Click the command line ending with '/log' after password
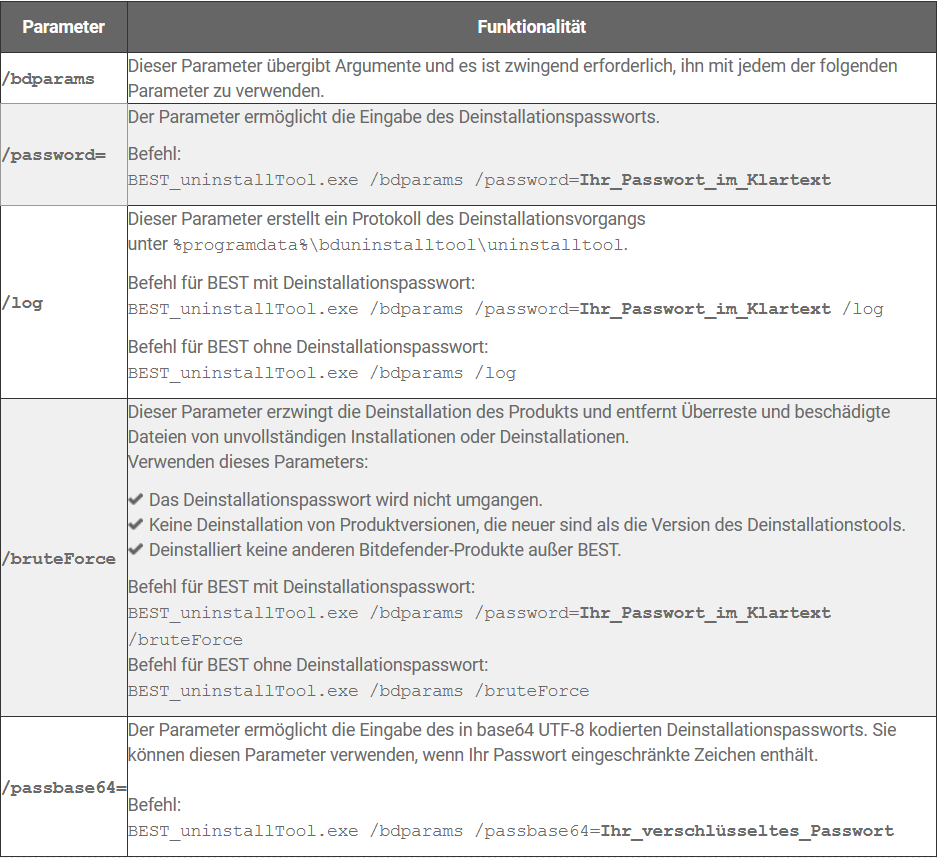This screenshot has width=937, height=859. [506, 309]
